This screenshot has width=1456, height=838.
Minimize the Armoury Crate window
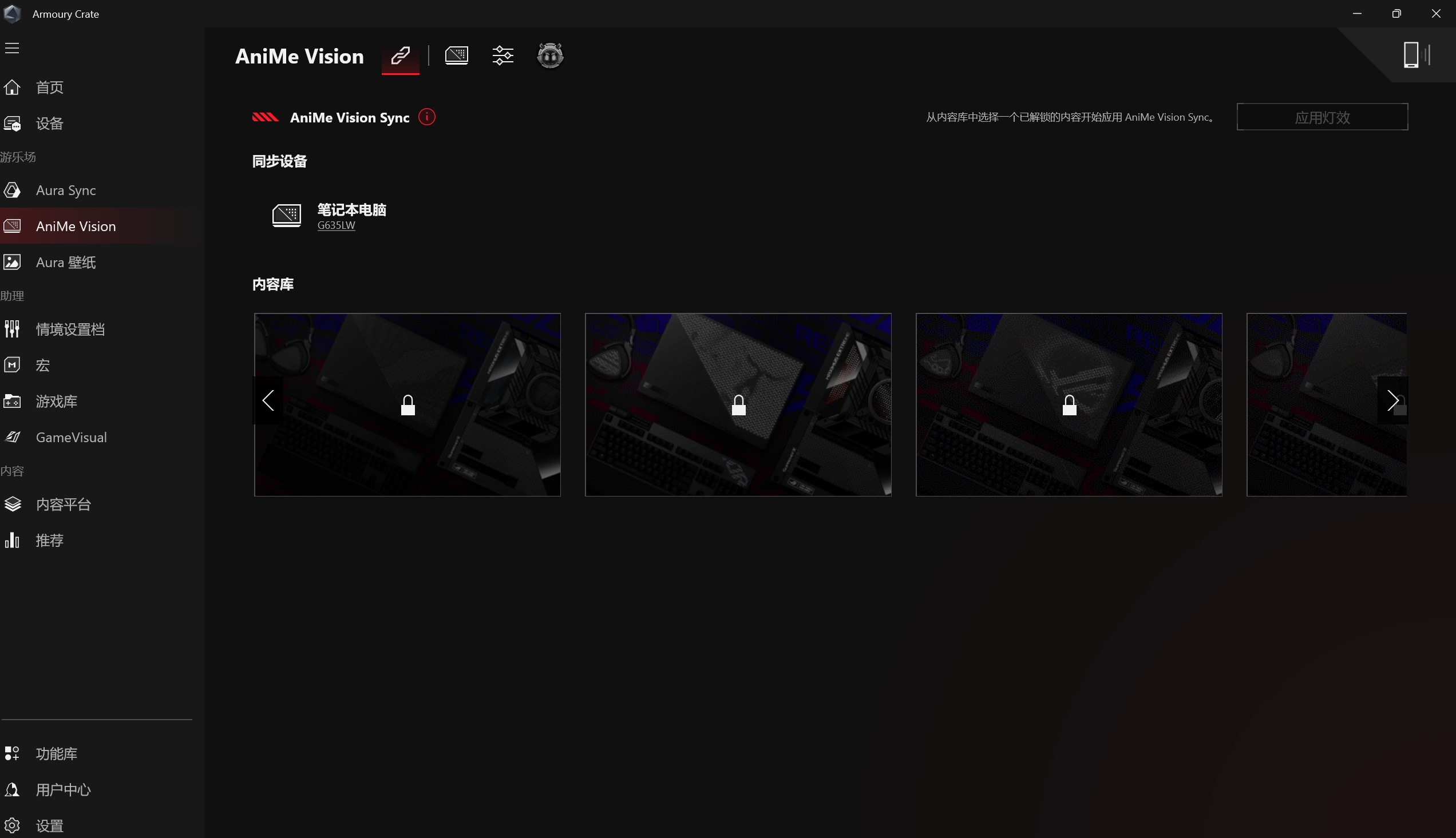[1357, 13]
